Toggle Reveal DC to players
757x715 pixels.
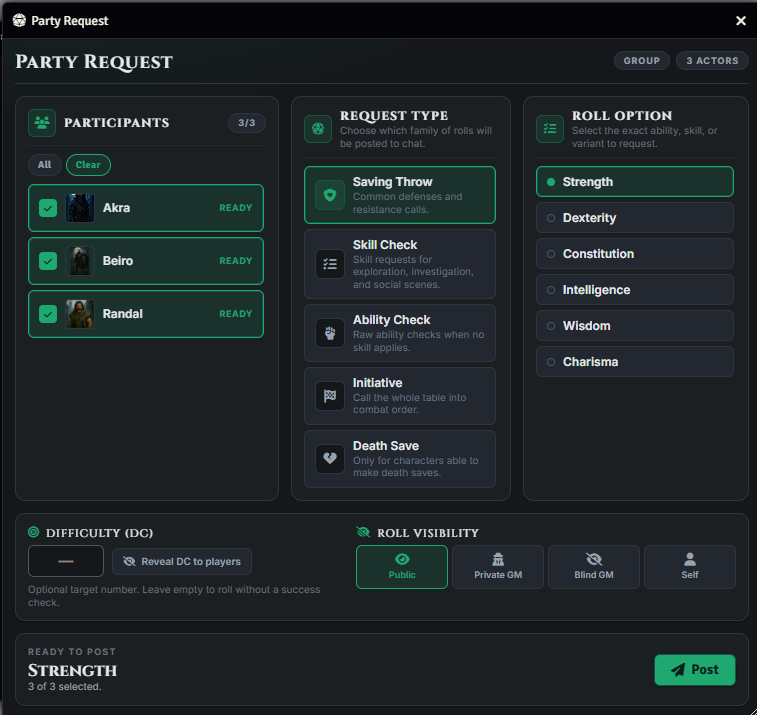[x=182, y=561]
